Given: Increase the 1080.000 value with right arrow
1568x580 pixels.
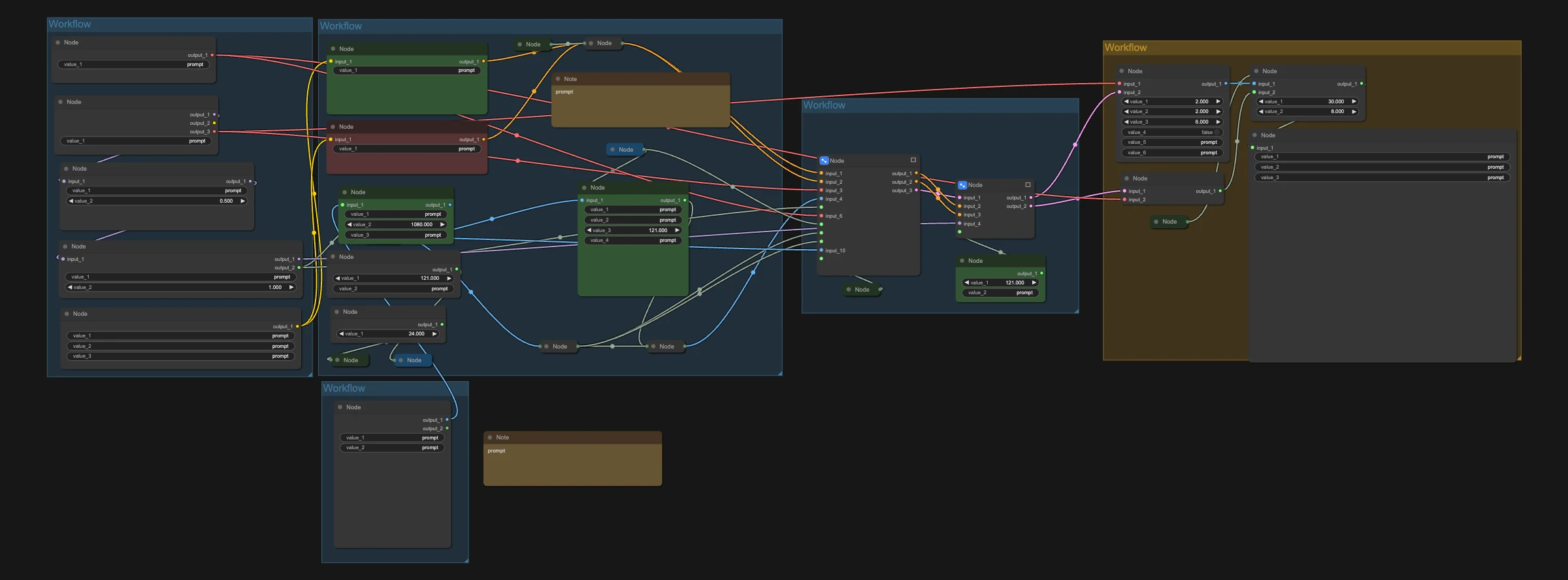Looking at the screenshot, I should click(x=442, y=224).
